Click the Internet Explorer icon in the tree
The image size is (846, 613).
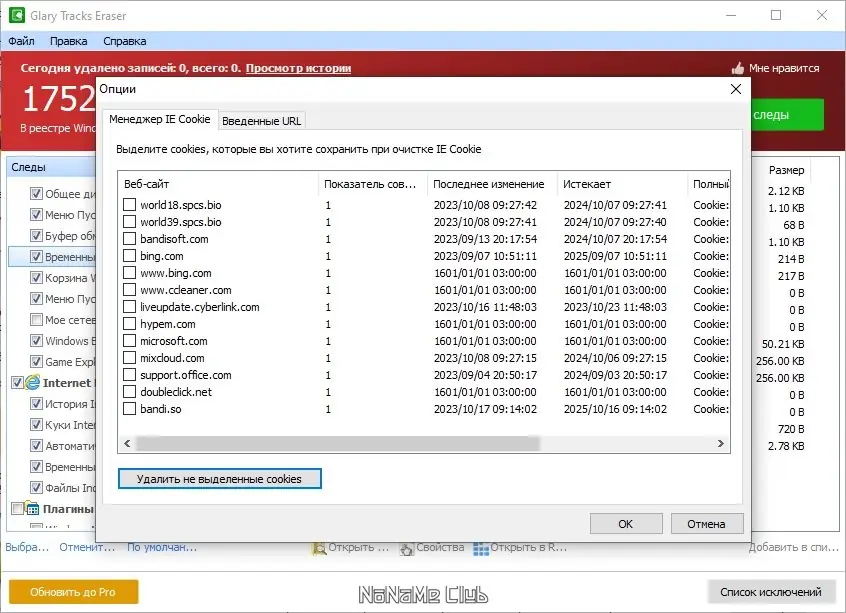[x=32, y=383]
